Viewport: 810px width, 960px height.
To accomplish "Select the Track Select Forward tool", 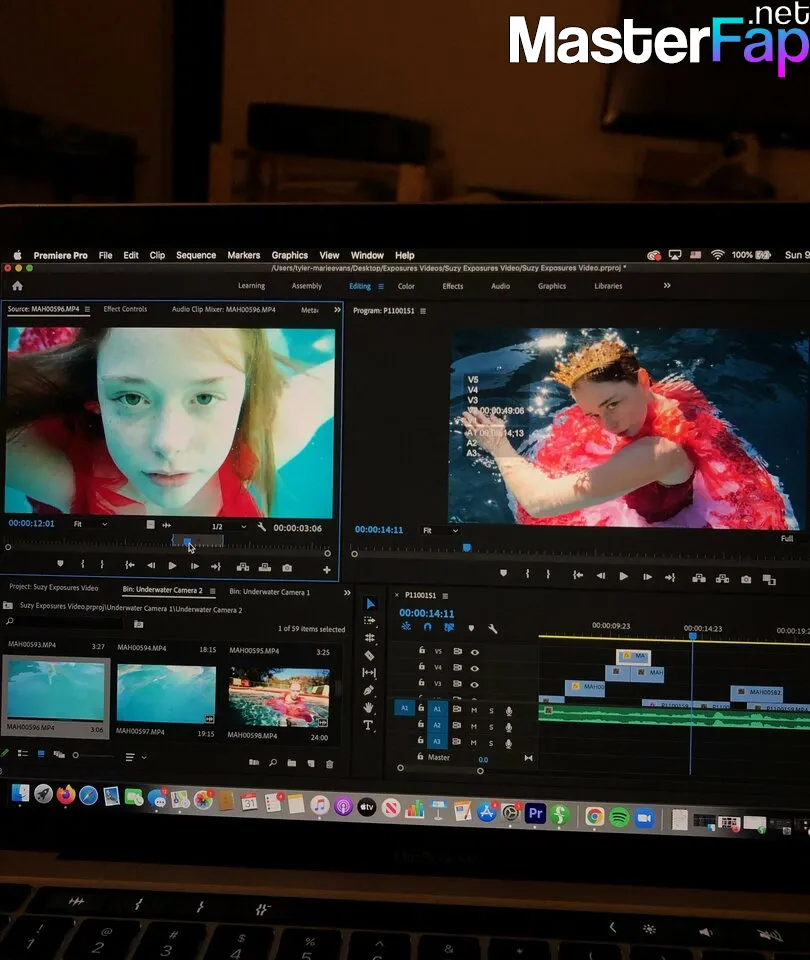I will (369, 621).
